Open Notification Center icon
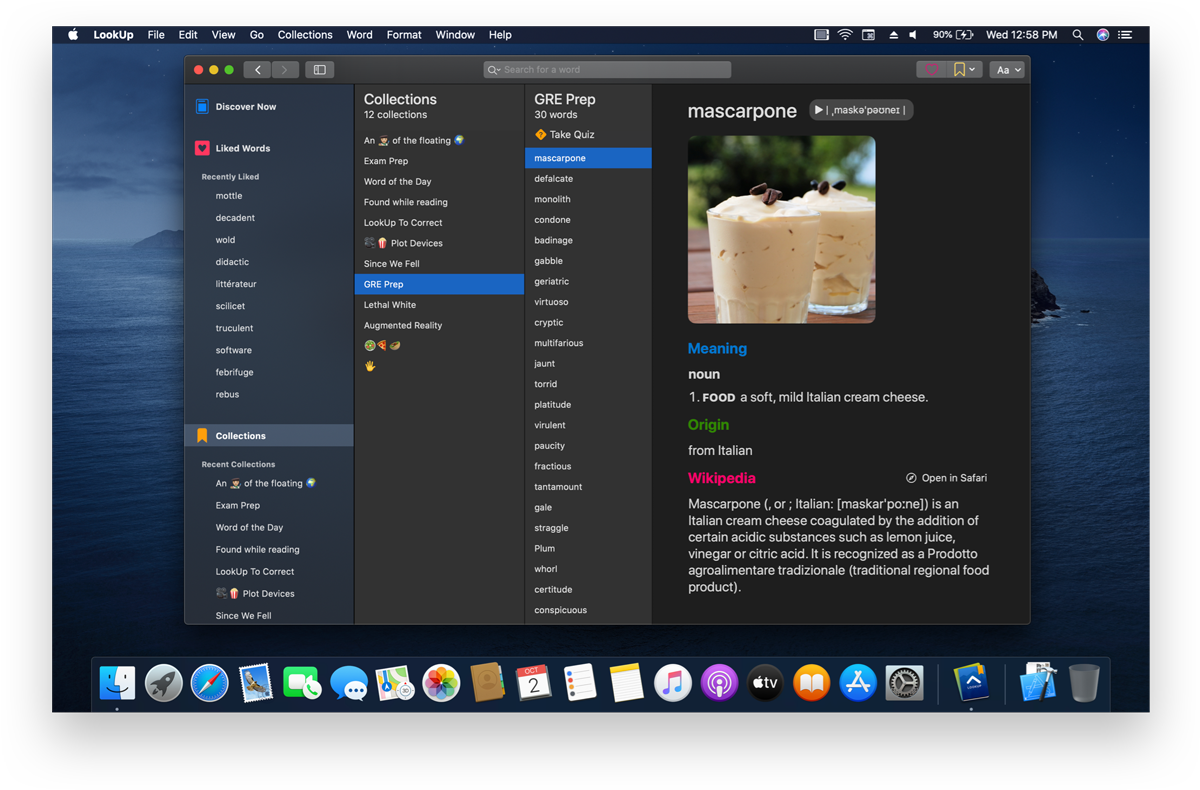1200x790 pixels. [1125, 35]
